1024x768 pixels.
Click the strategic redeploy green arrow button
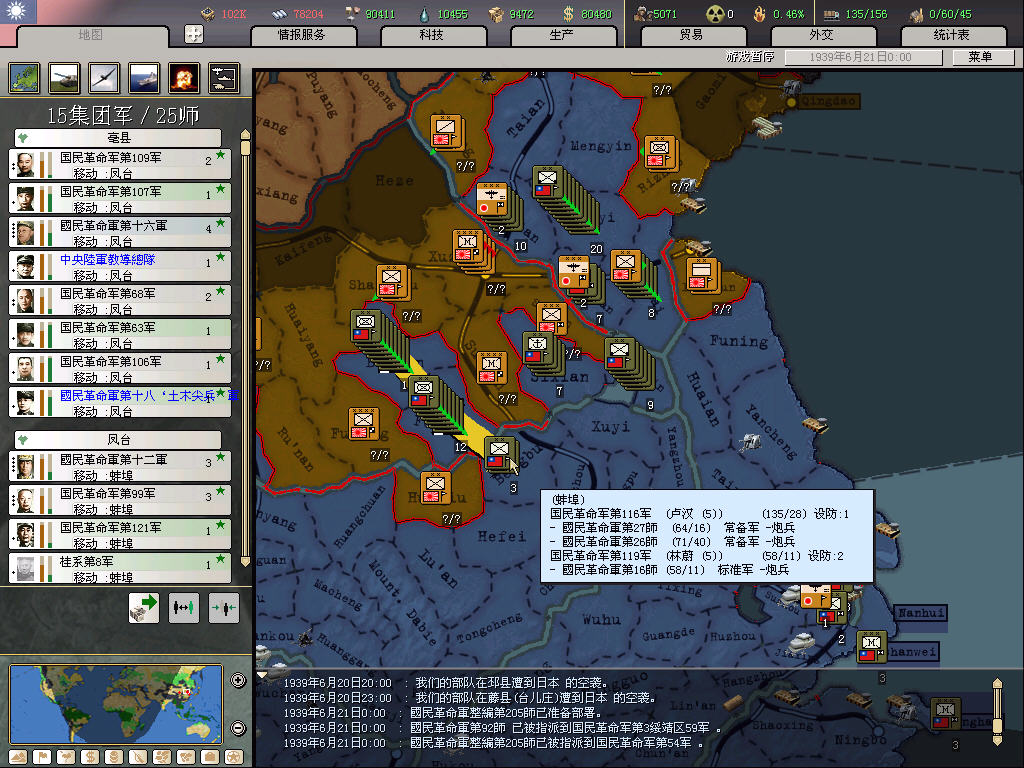click(x=144, y=607)
